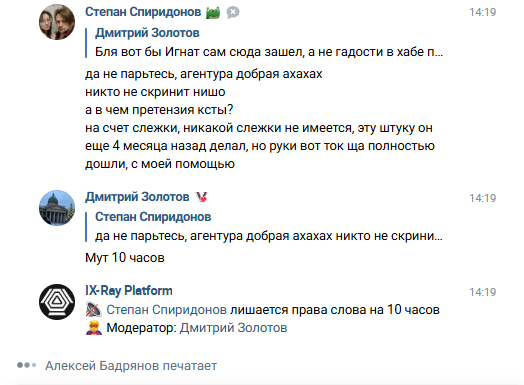
Task: Click the crossed-out speaker mute icon
Action: point(94,310)
